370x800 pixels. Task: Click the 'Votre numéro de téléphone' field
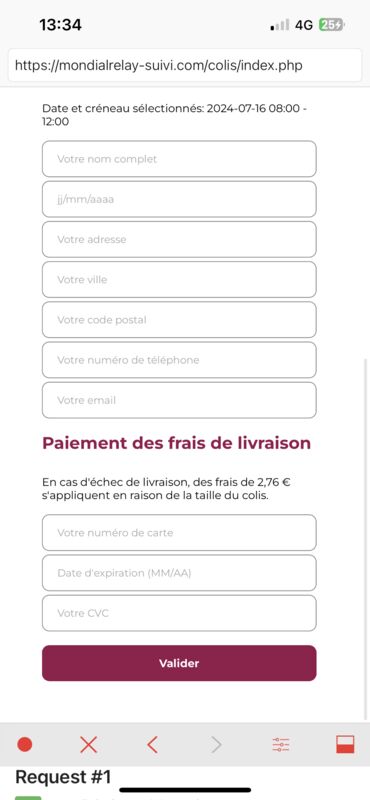(x=179, y=360)
